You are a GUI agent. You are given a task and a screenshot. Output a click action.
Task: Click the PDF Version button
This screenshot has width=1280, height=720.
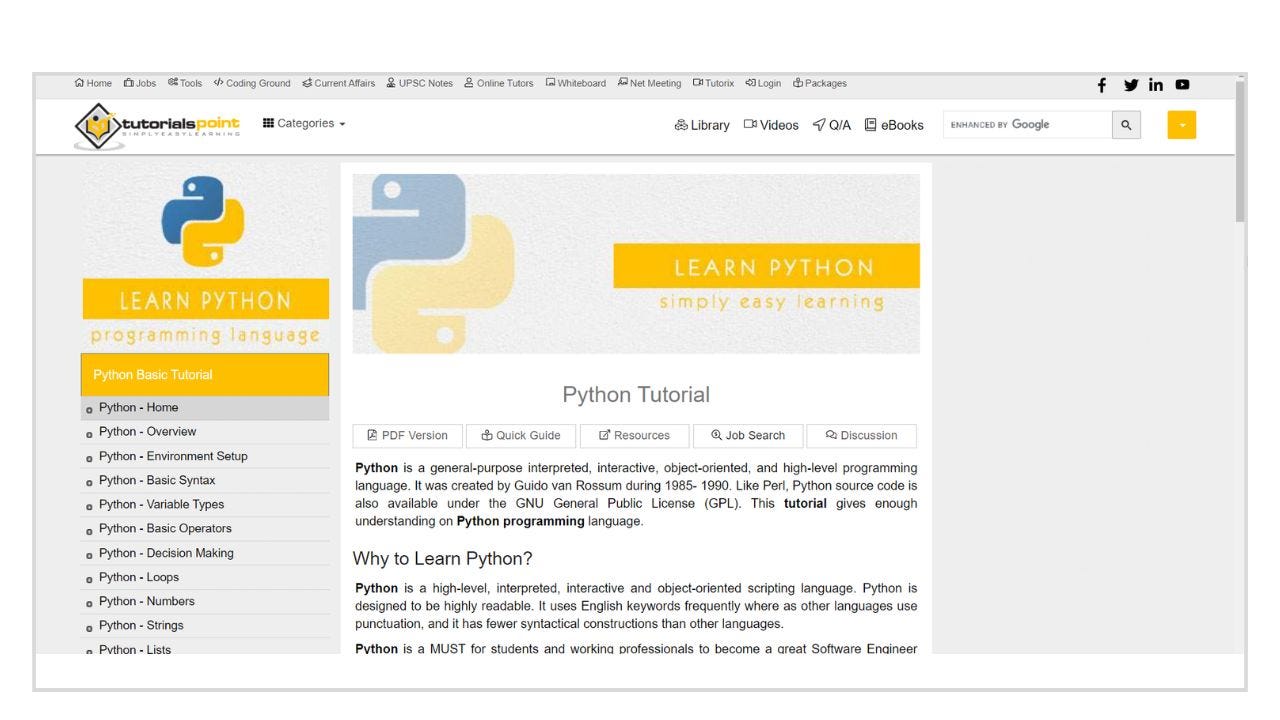pos(407,435)
